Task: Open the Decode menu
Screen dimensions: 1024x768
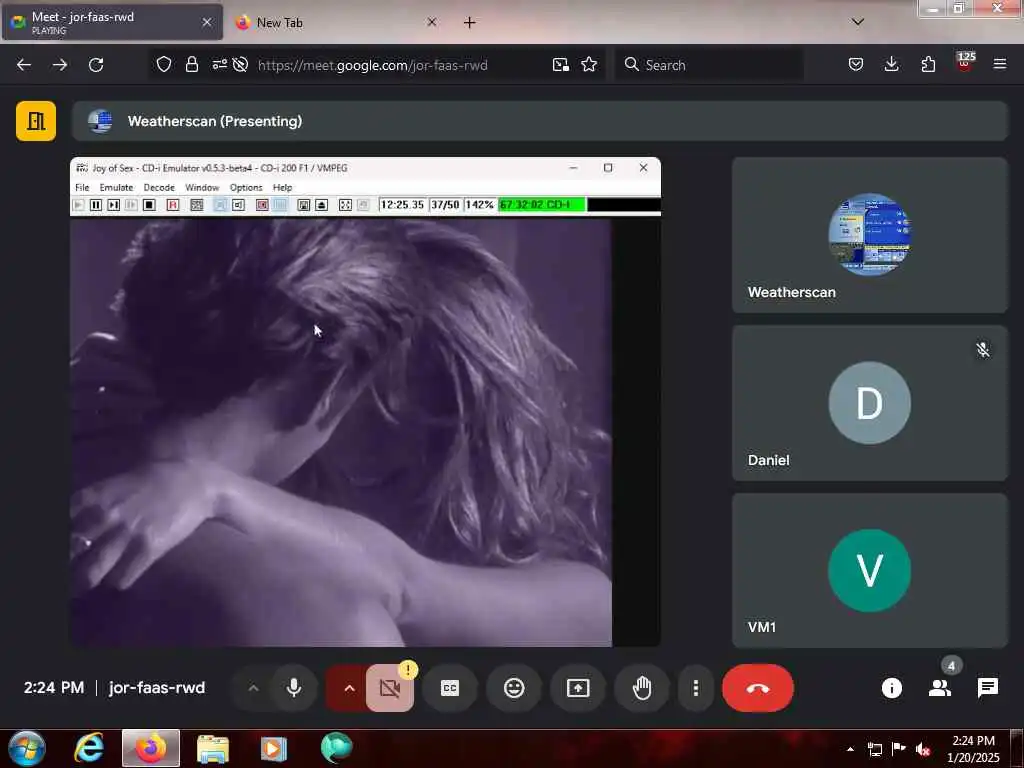Action: click(159, 187)
